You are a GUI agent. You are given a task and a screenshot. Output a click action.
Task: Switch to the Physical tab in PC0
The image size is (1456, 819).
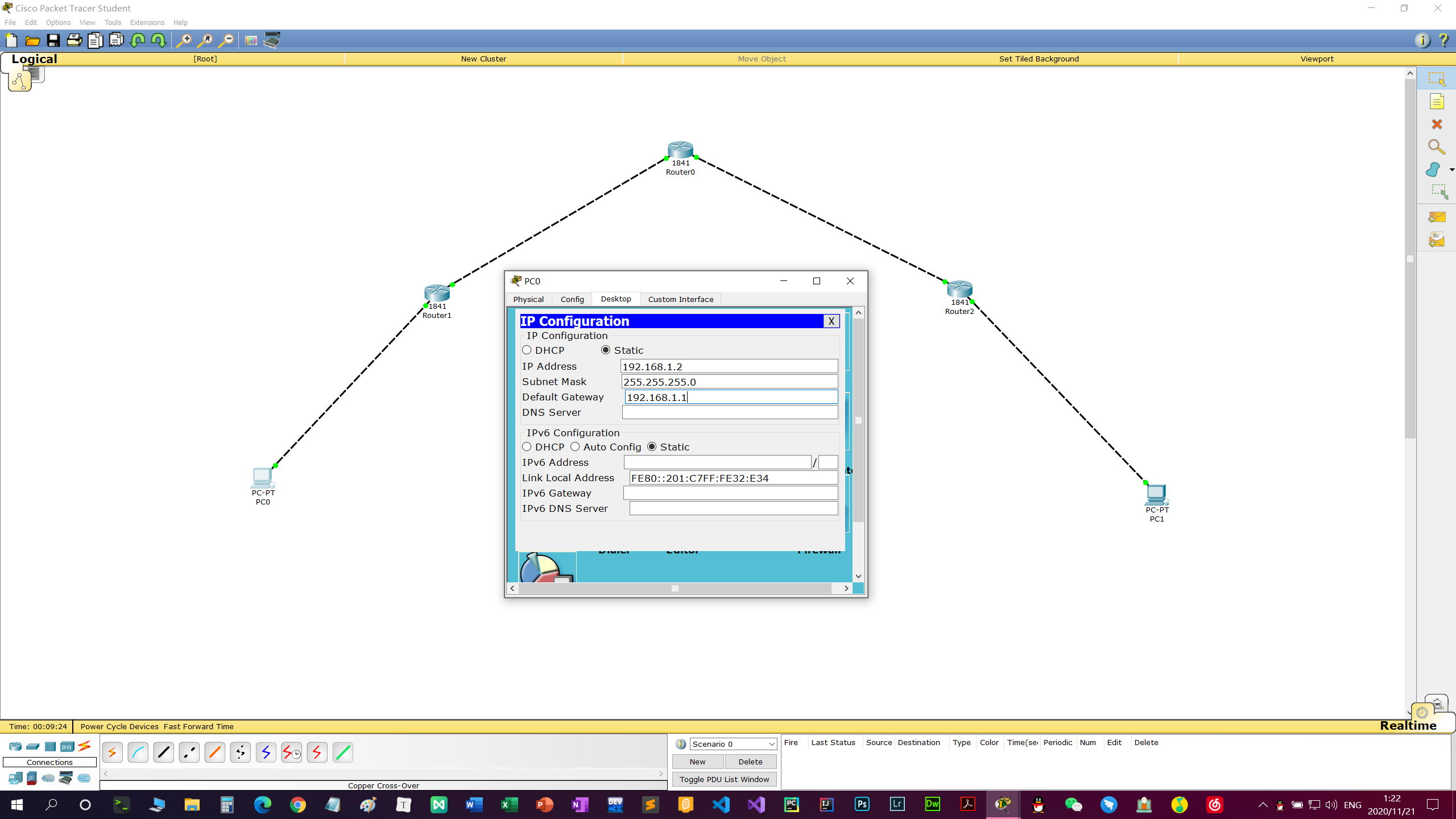[x=528, y=299]
